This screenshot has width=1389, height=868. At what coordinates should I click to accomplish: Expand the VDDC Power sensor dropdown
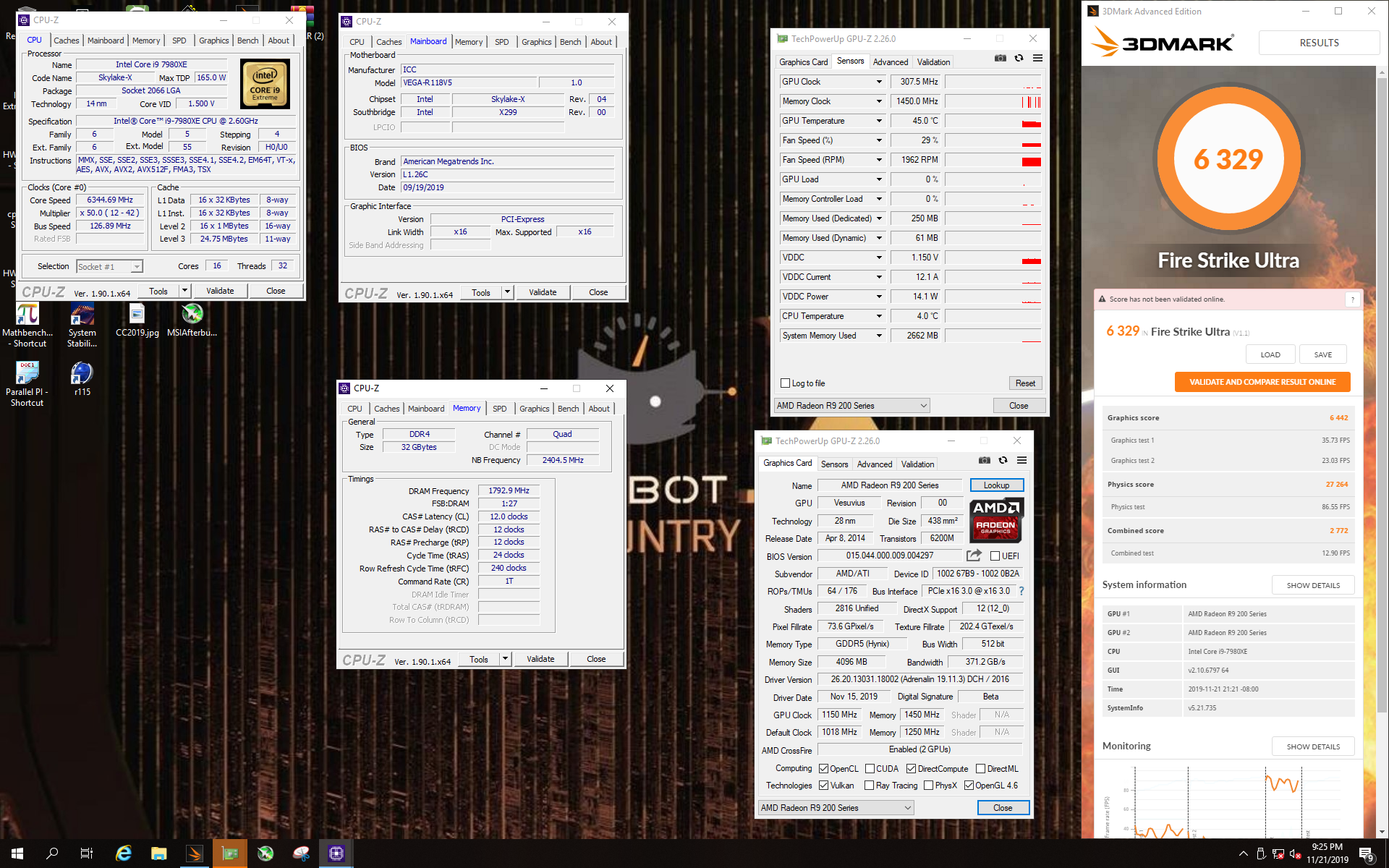point(879,297)
